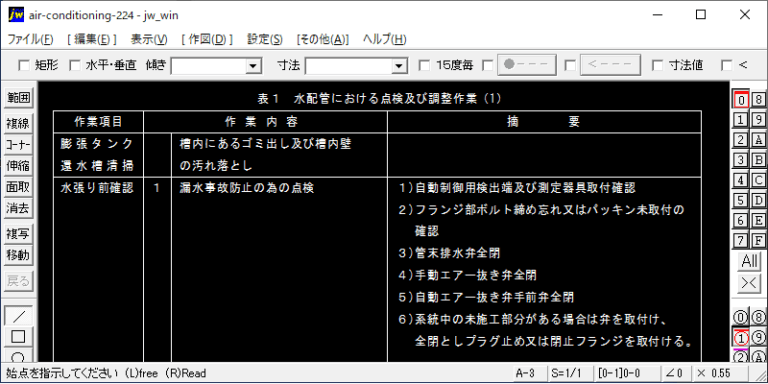Viewport: 768px width, 384px height.
Task: Select layer D button
Action: point(758,200)
